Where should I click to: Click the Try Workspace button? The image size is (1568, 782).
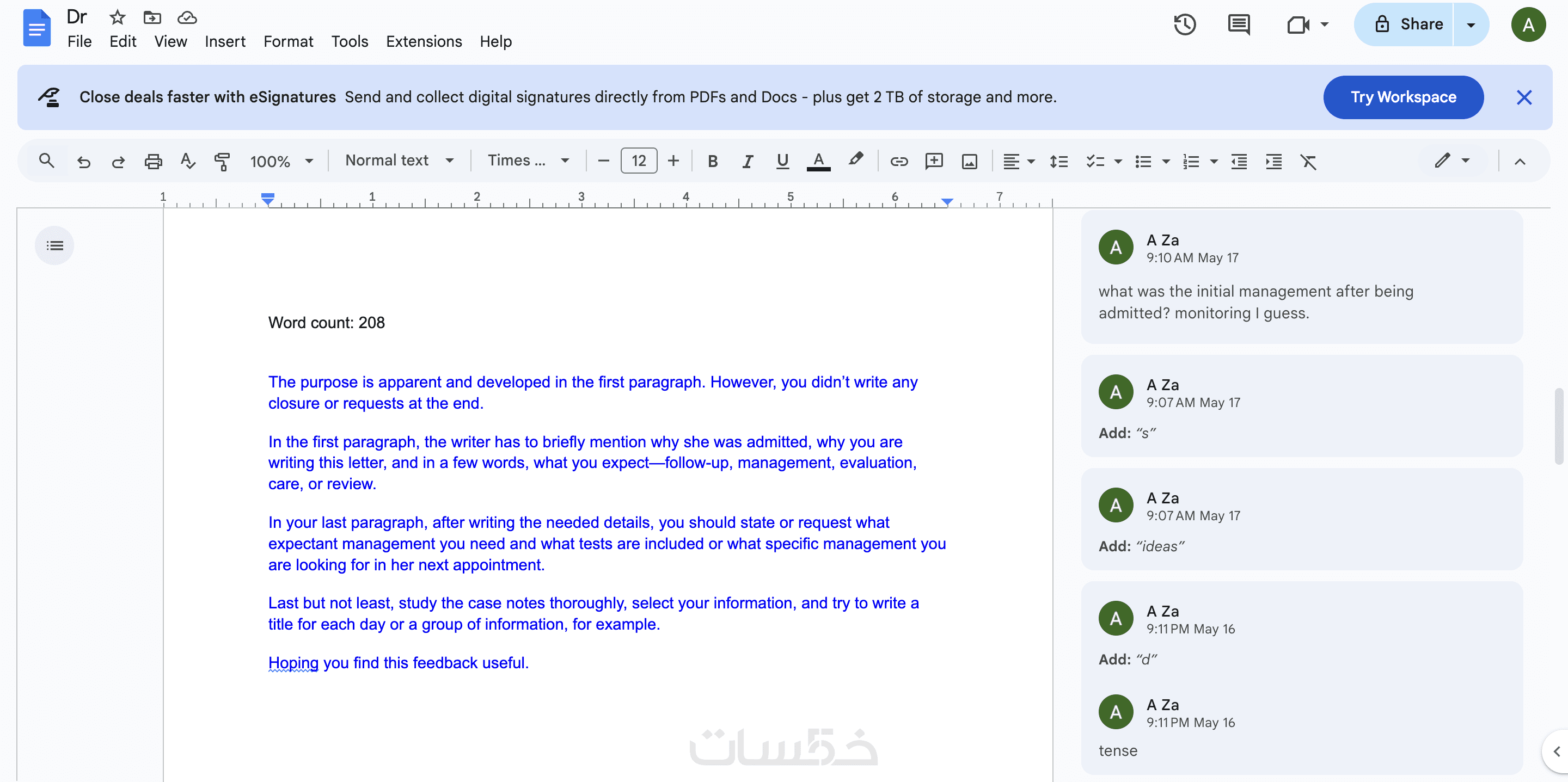[x=1403, y=97]
